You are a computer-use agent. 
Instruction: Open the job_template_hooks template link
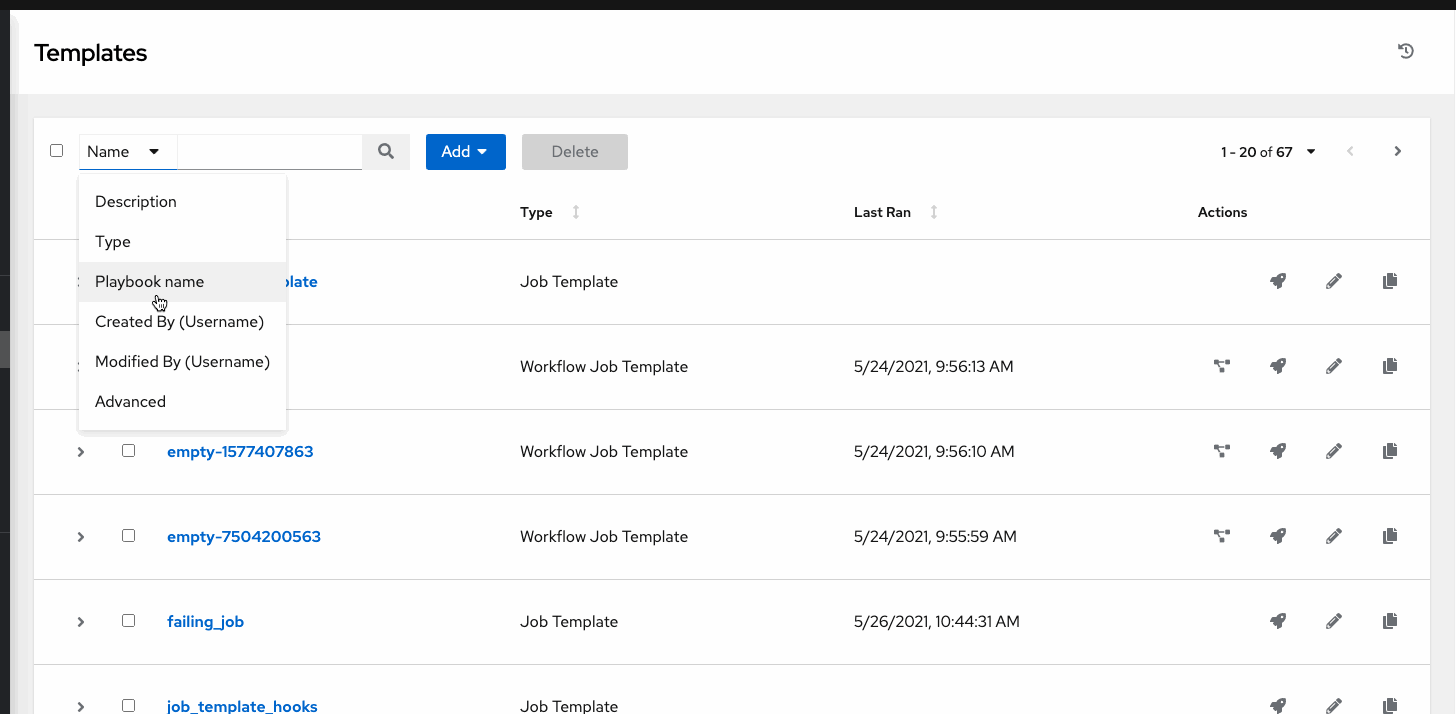[242, 707]
